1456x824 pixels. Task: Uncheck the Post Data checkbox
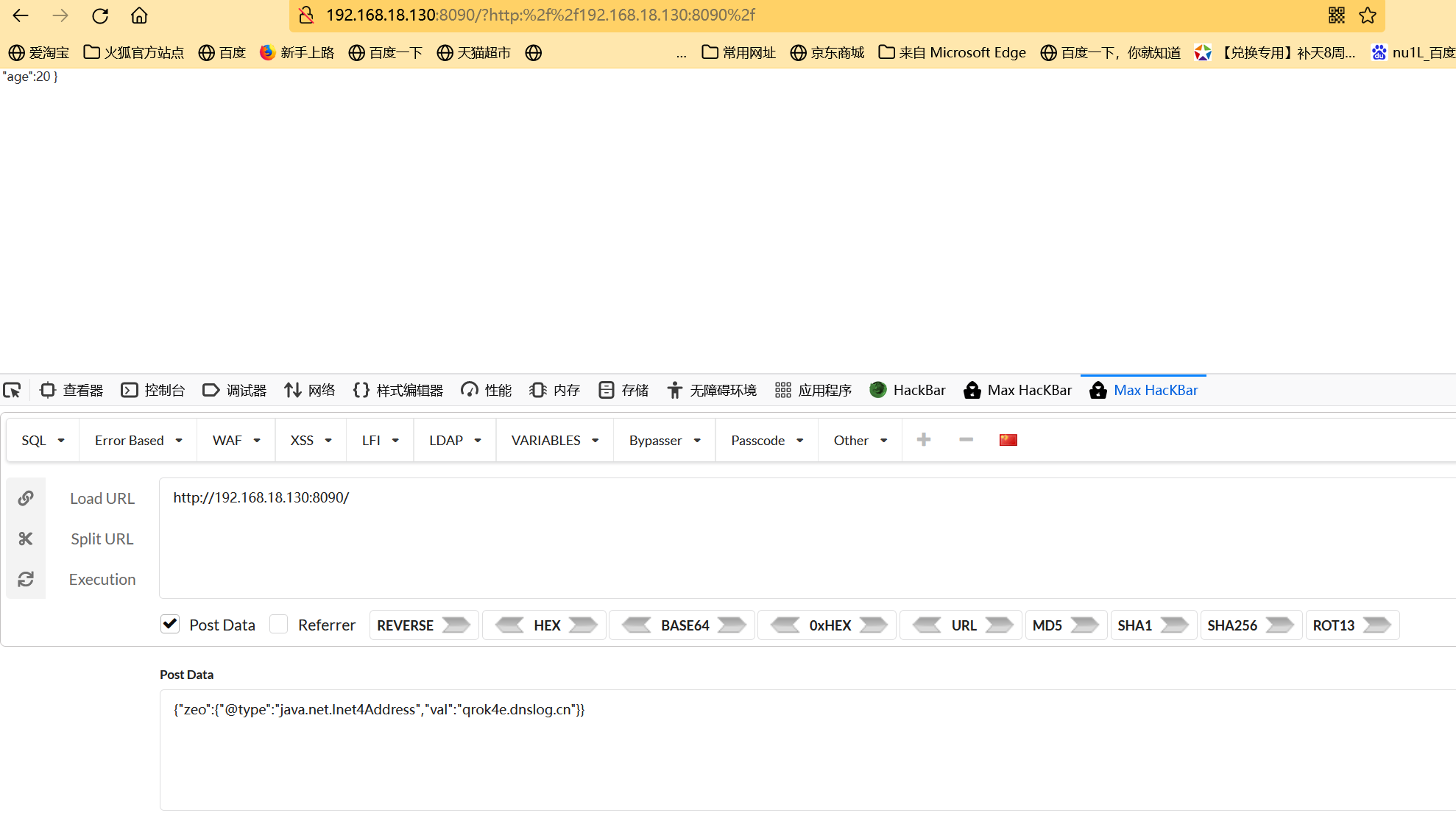point(170,624)
